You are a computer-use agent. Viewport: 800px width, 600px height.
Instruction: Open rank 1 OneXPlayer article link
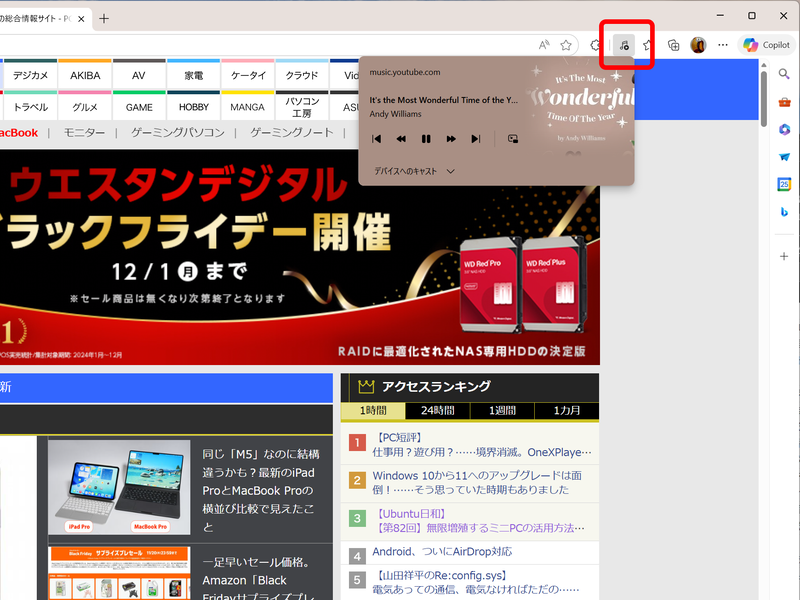tap(482, 445)
